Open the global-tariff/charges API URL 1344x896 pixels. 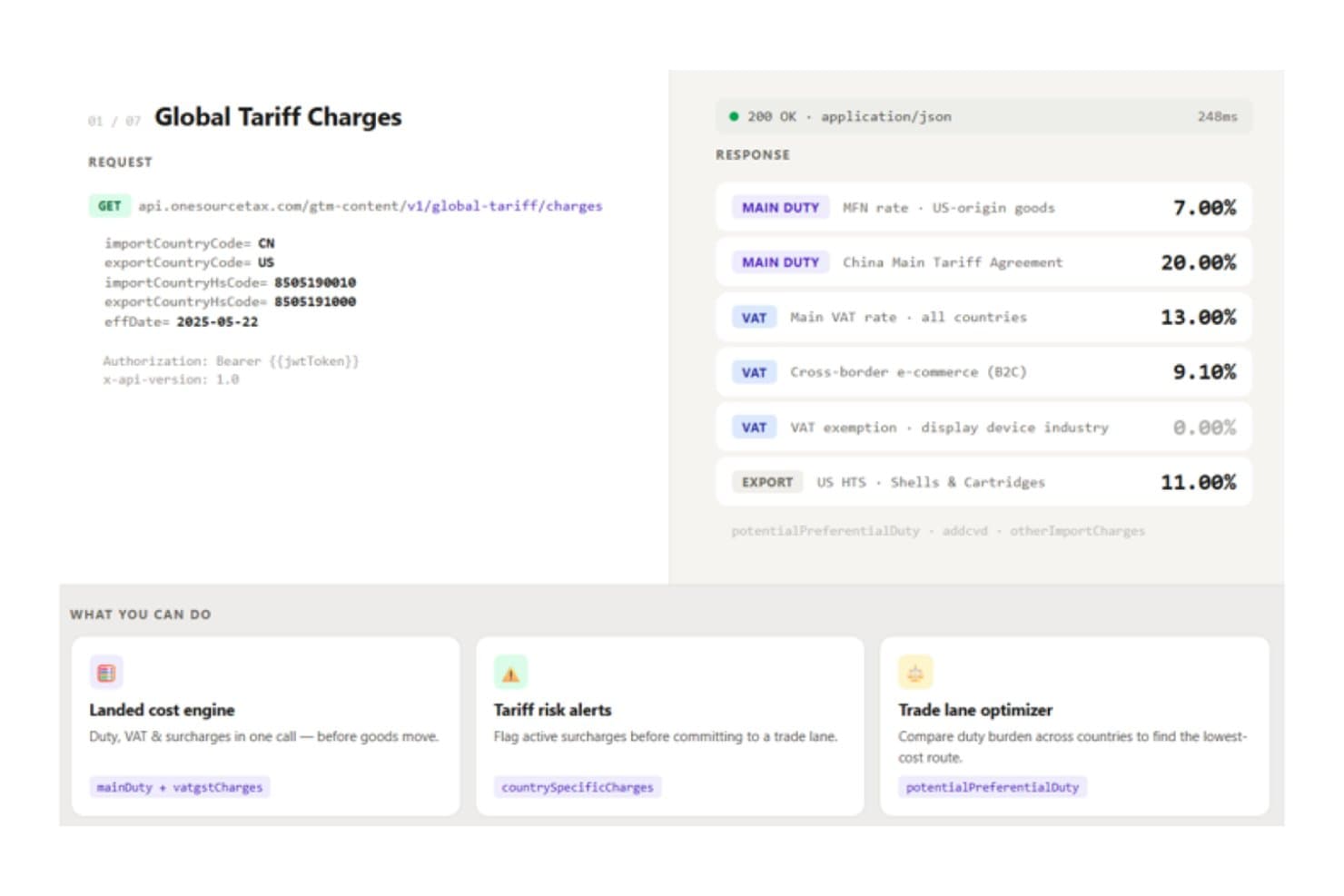coord(370,206)
